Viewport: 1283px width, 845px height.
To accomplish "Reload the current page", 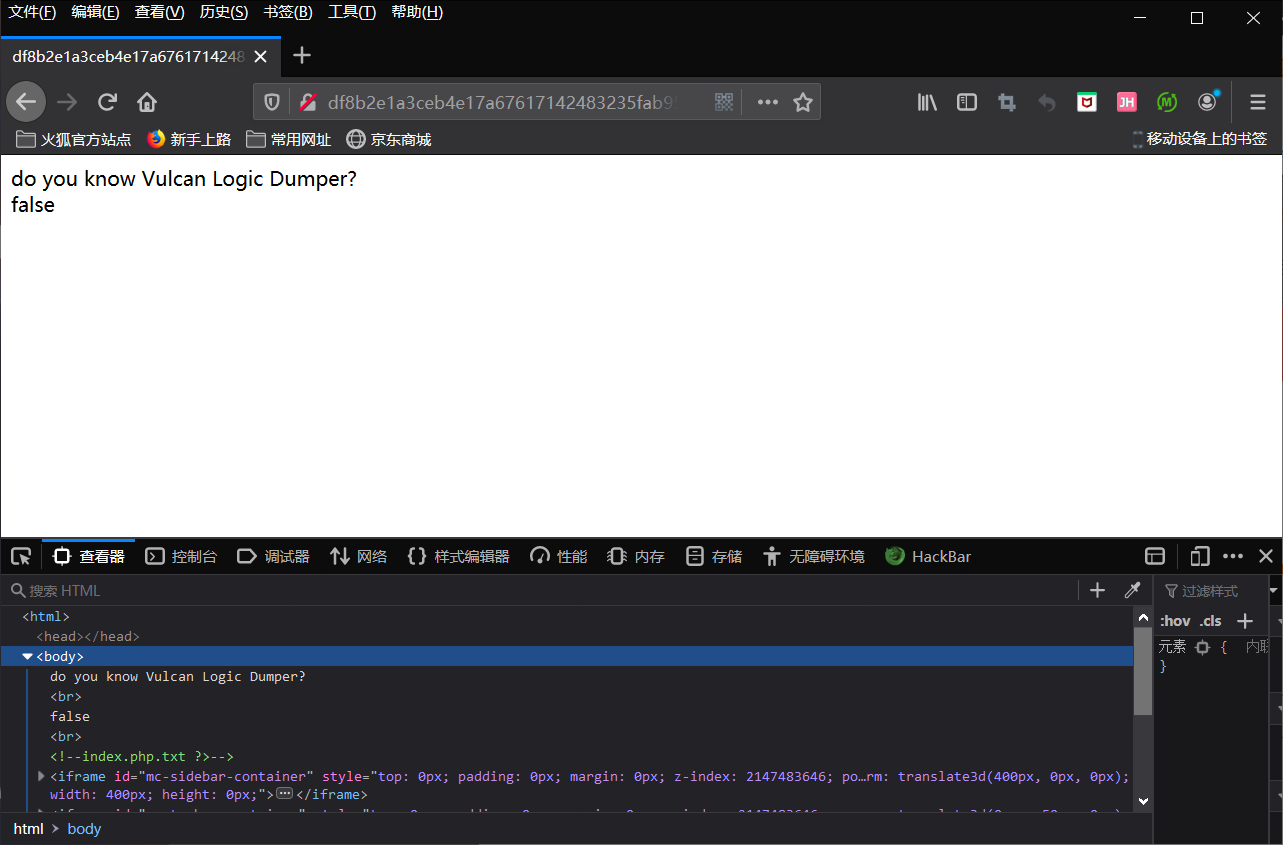I will 107,102.
